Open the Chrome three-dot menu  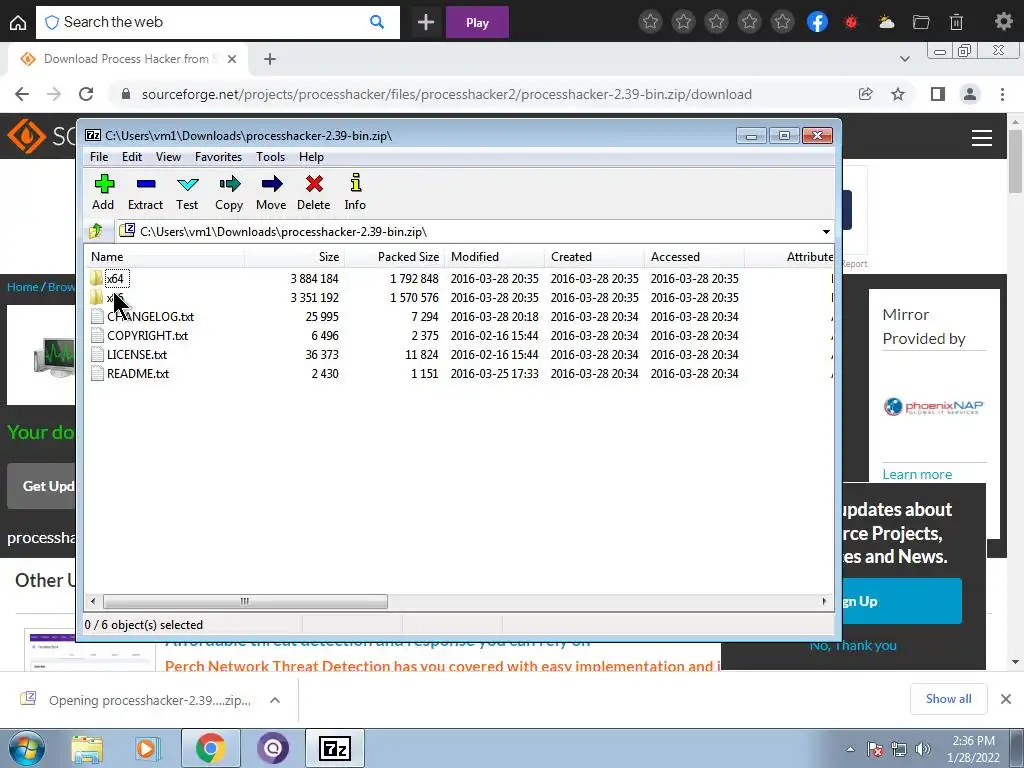click(x=1002, y=94)
